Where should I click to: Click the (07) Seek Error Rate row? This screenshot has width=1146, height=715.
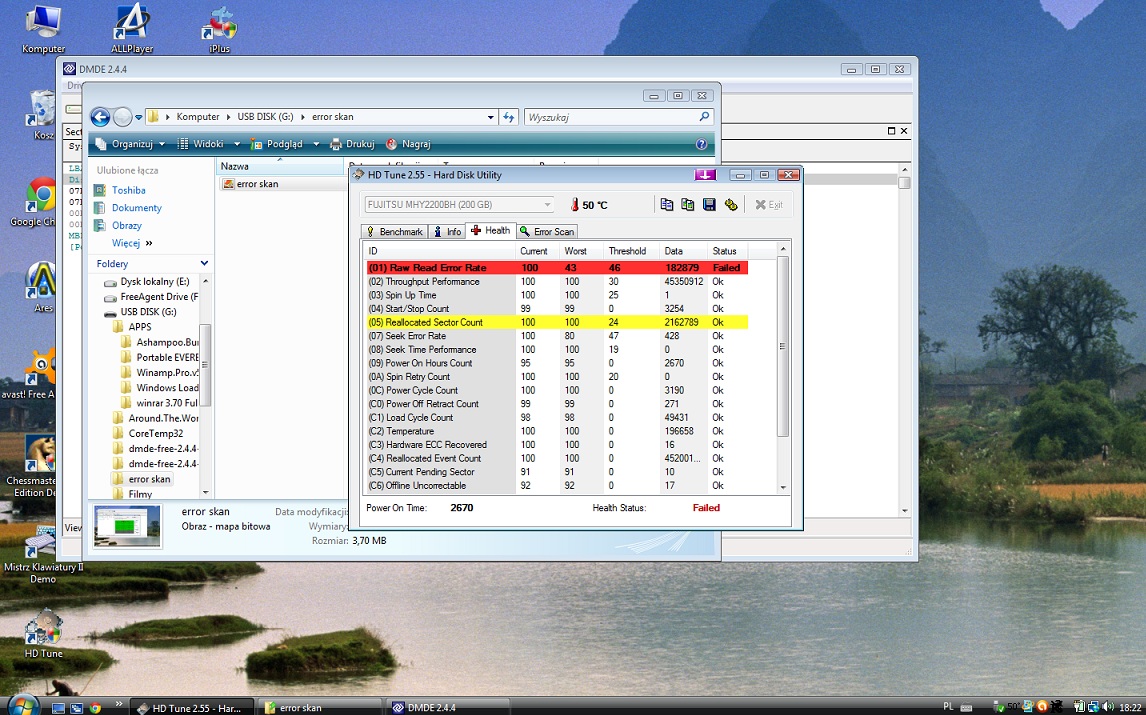tap(557, 336)
